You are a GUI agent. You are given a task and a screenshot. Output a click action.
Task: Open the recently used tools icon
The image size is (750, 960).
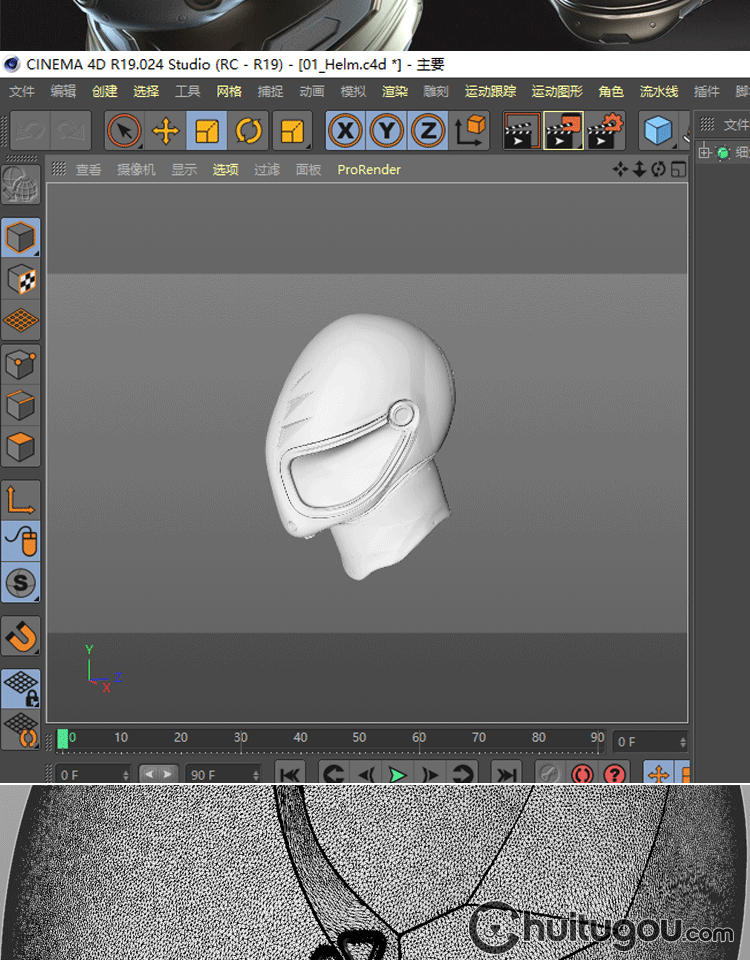[292, 130]
